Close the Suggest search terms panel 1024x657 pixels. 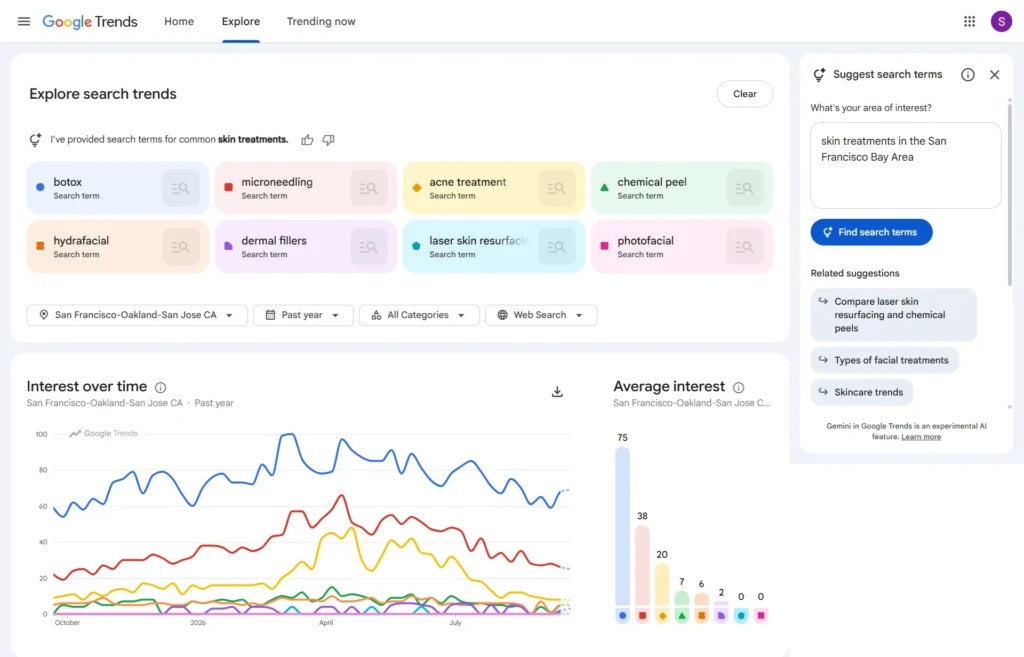pos(995,75)
